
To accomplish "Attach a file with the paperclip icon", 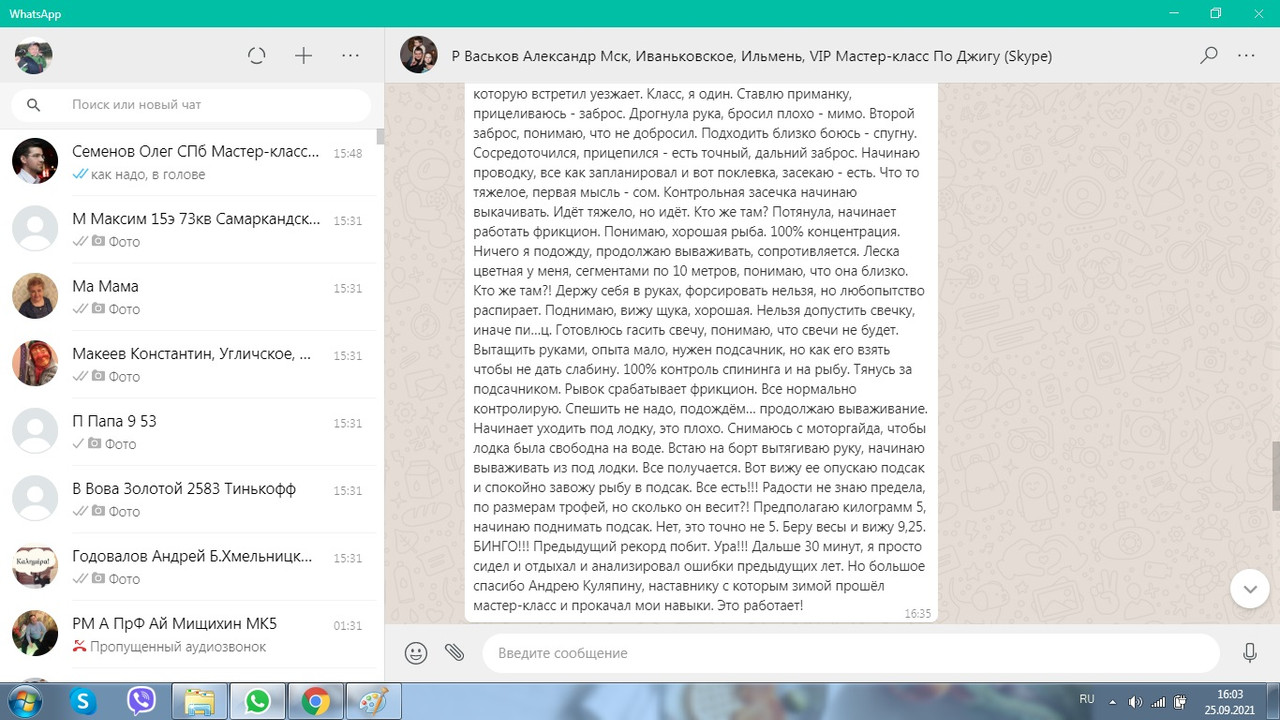I will coord(455,652).
